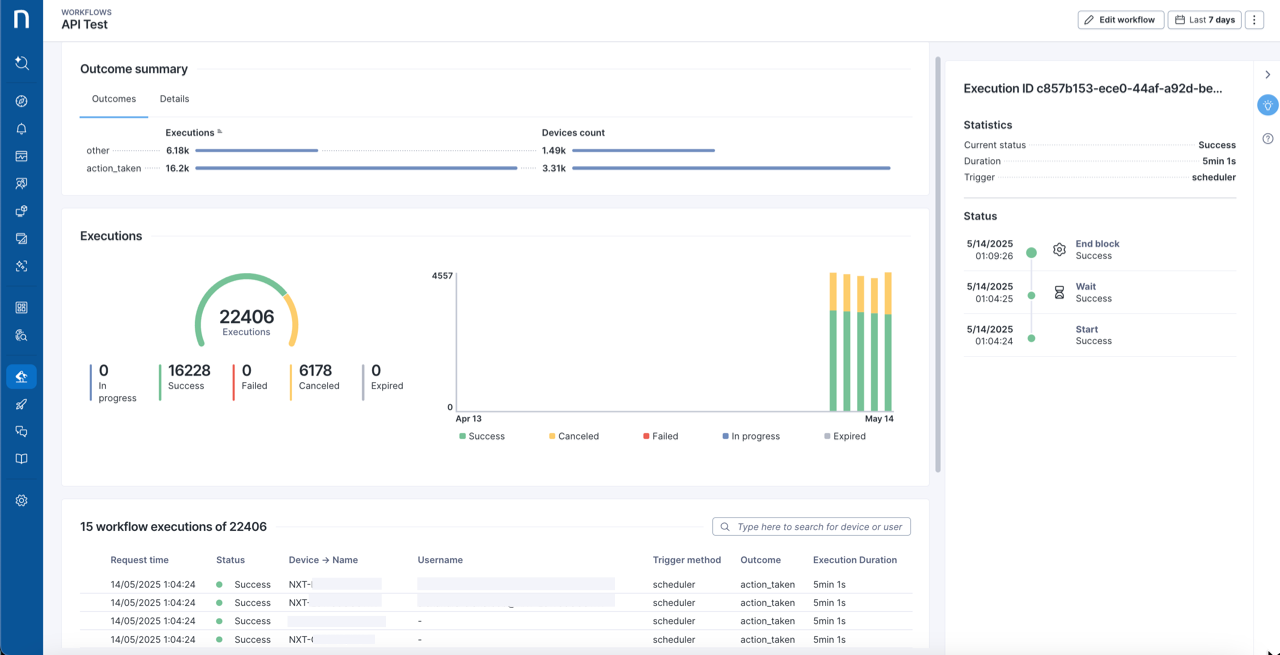Viewport: 1280px width, 655px height.
Task: Open the settings gear at sidebar bottom
Action: pyautogui.click(x=21, y=501)
